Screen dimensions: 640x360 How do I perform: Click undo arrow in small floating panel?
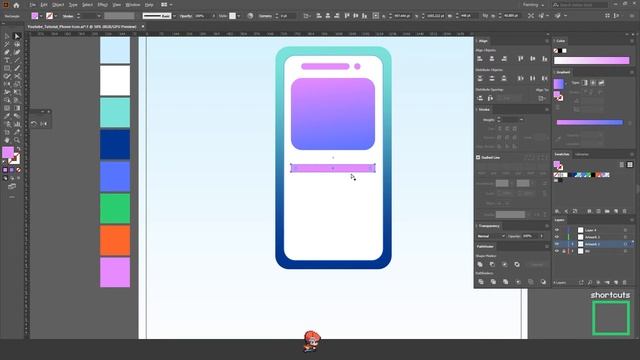[34, 124]
